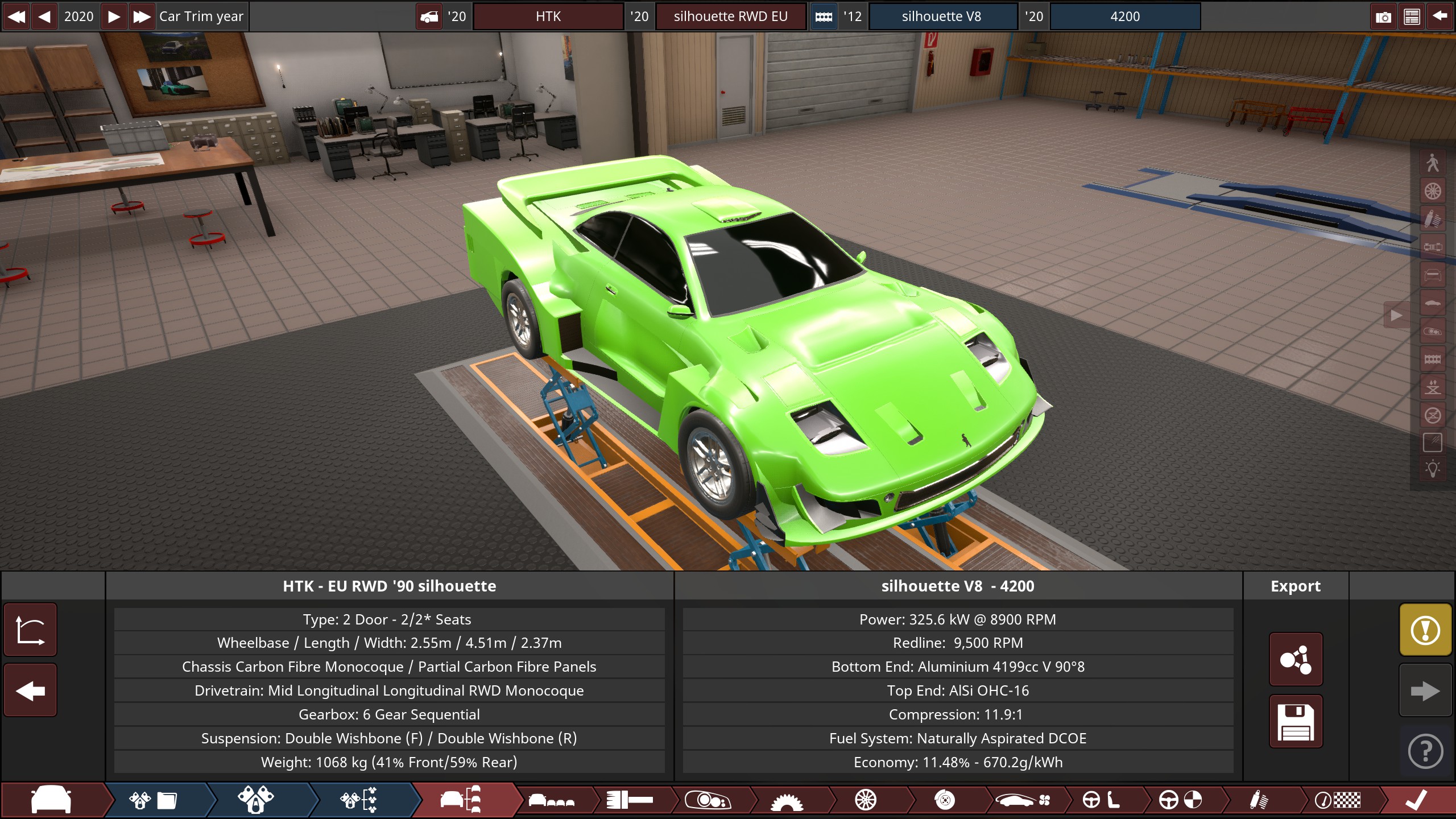Toggle the glass panel view icon
This screenshot has height=819, width=1456.
(x=1433, y=442)
